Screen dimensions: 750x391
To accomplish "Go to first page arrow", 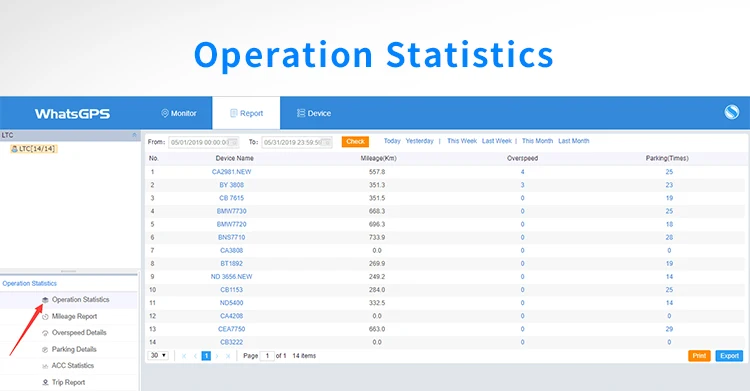I will [x=184, y=356].
